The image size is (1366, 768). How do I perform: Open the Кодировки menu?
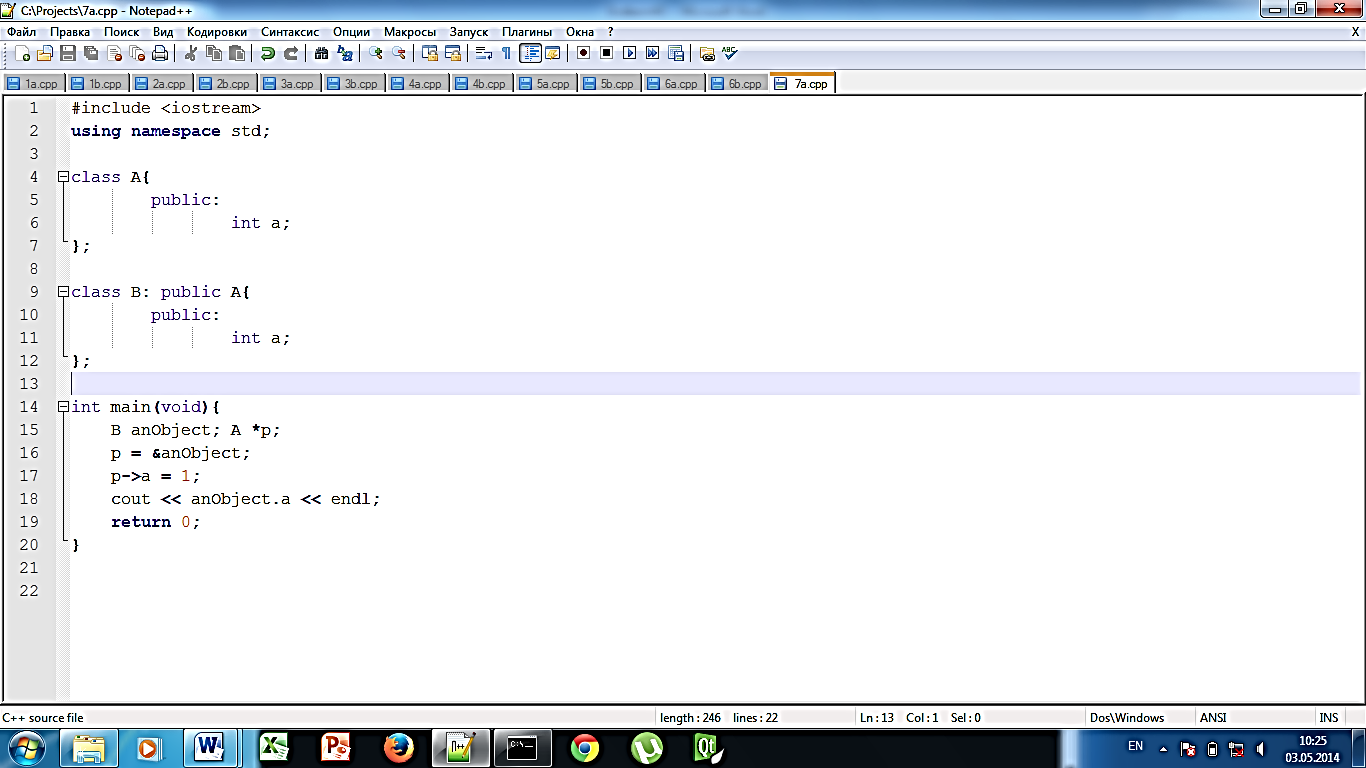point(217,32)
